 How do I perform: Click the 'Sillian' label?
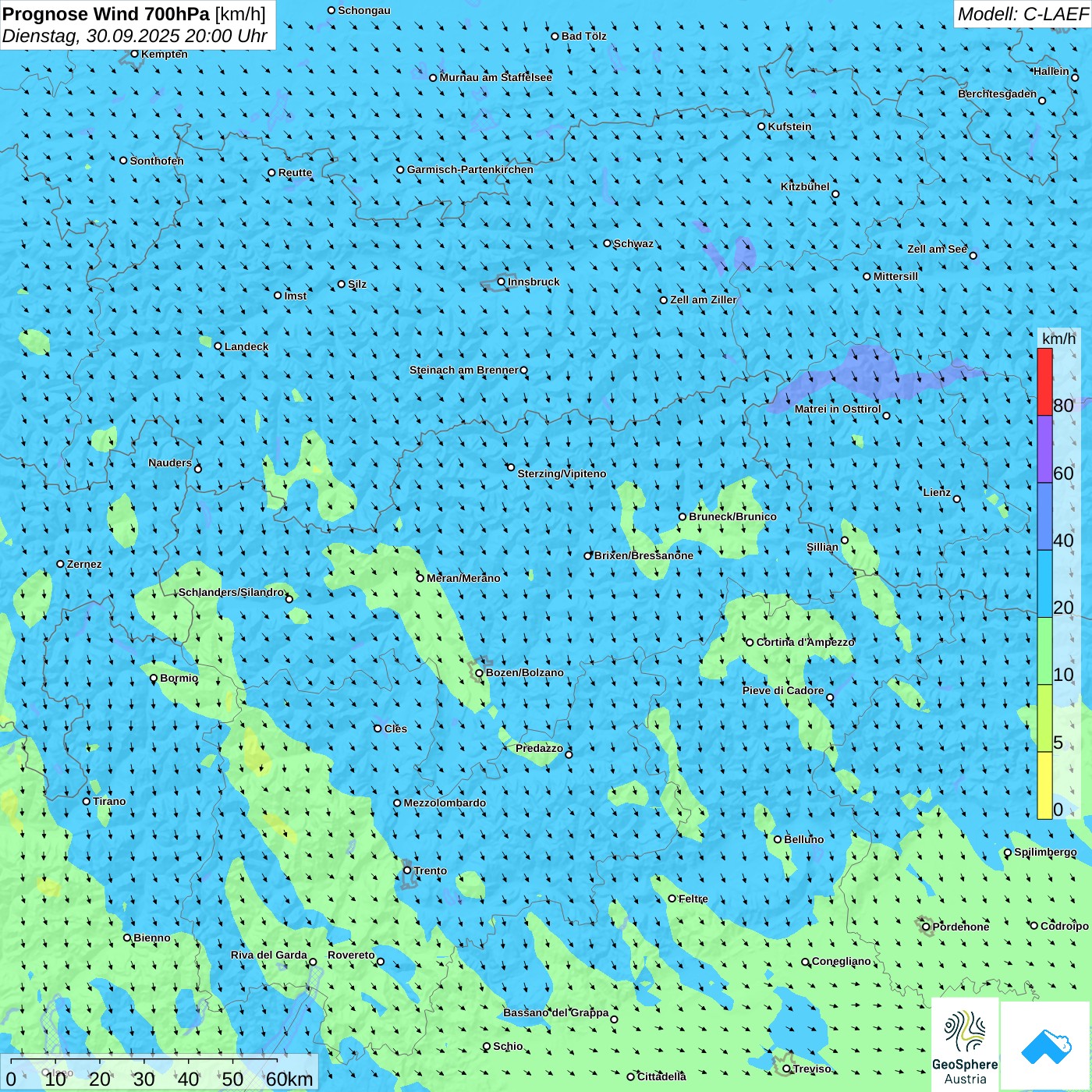(822, 547)
